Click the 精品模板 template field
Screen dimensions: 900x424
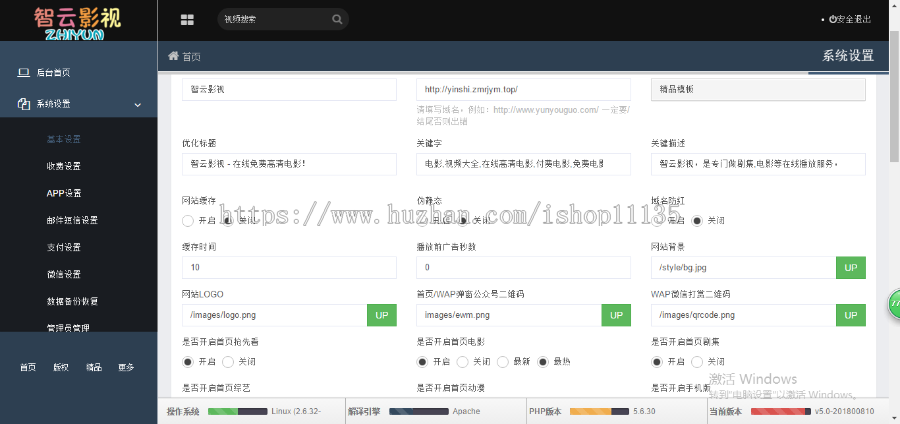[x=758, y=90]
